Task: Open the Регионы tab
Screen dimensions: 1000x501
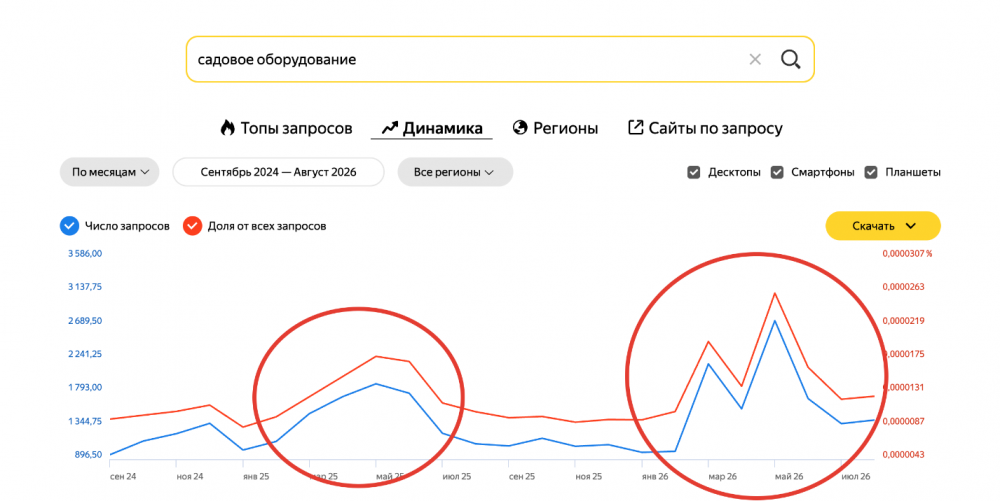Action: click(555, 128)
